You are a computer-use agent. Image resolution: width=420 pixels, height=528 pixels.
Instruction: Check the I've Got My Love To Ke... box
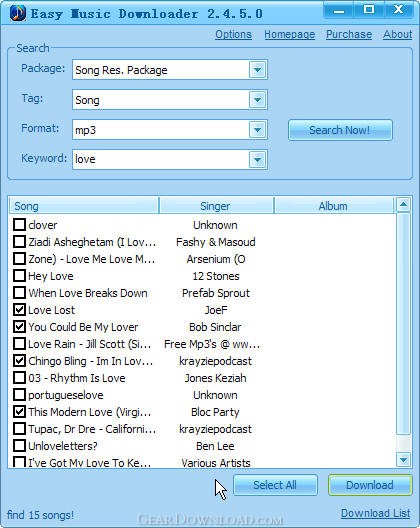point(19,462)
